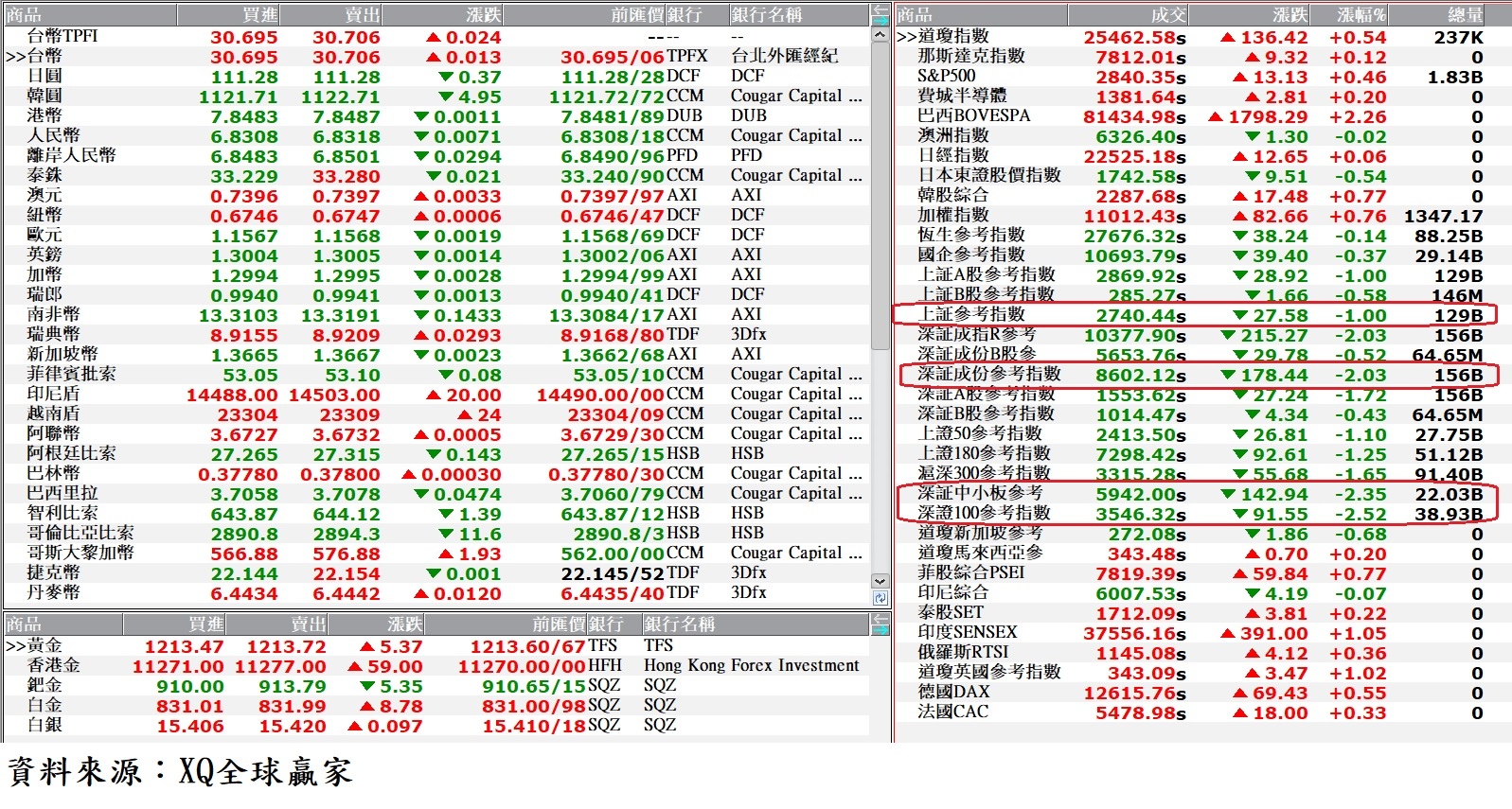
Task: Select the 鈀金 row
Action: (x=436, y=685)
